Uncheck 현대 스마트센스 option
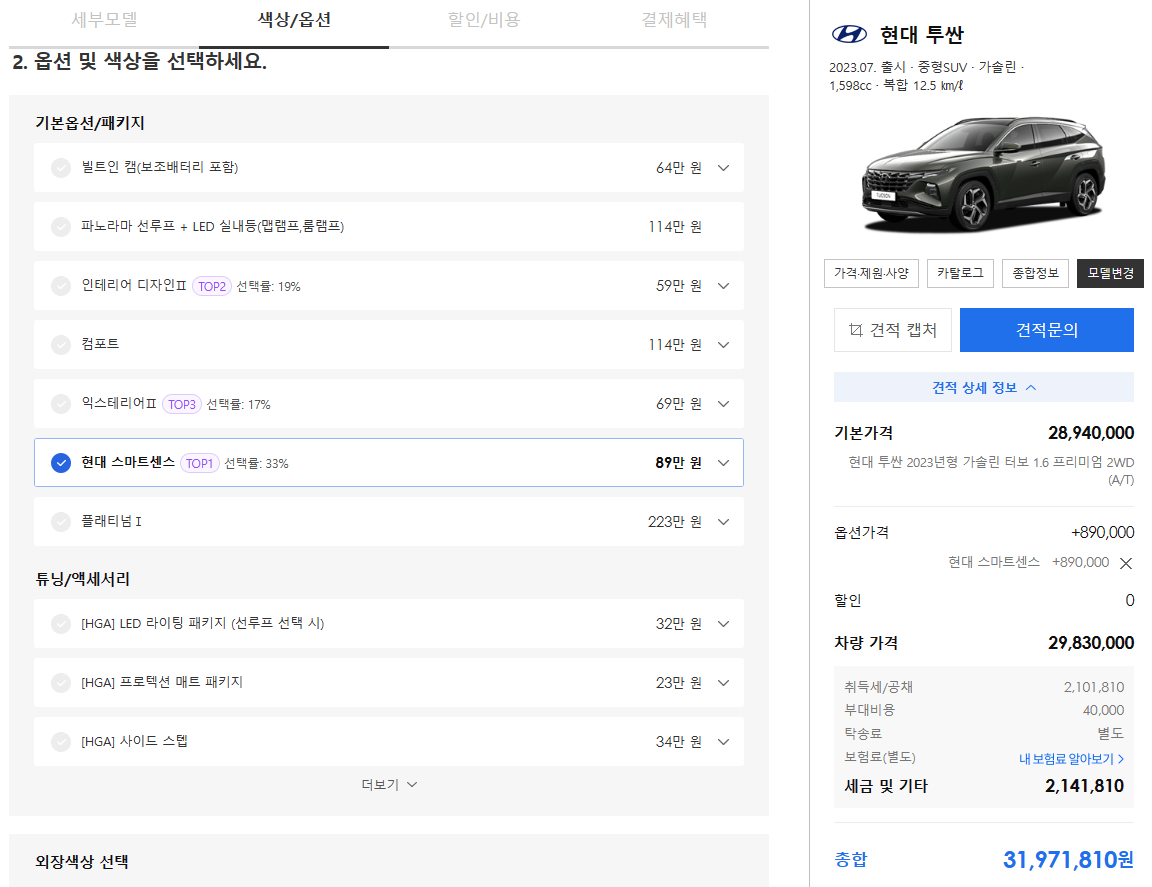 coord(61,462)
